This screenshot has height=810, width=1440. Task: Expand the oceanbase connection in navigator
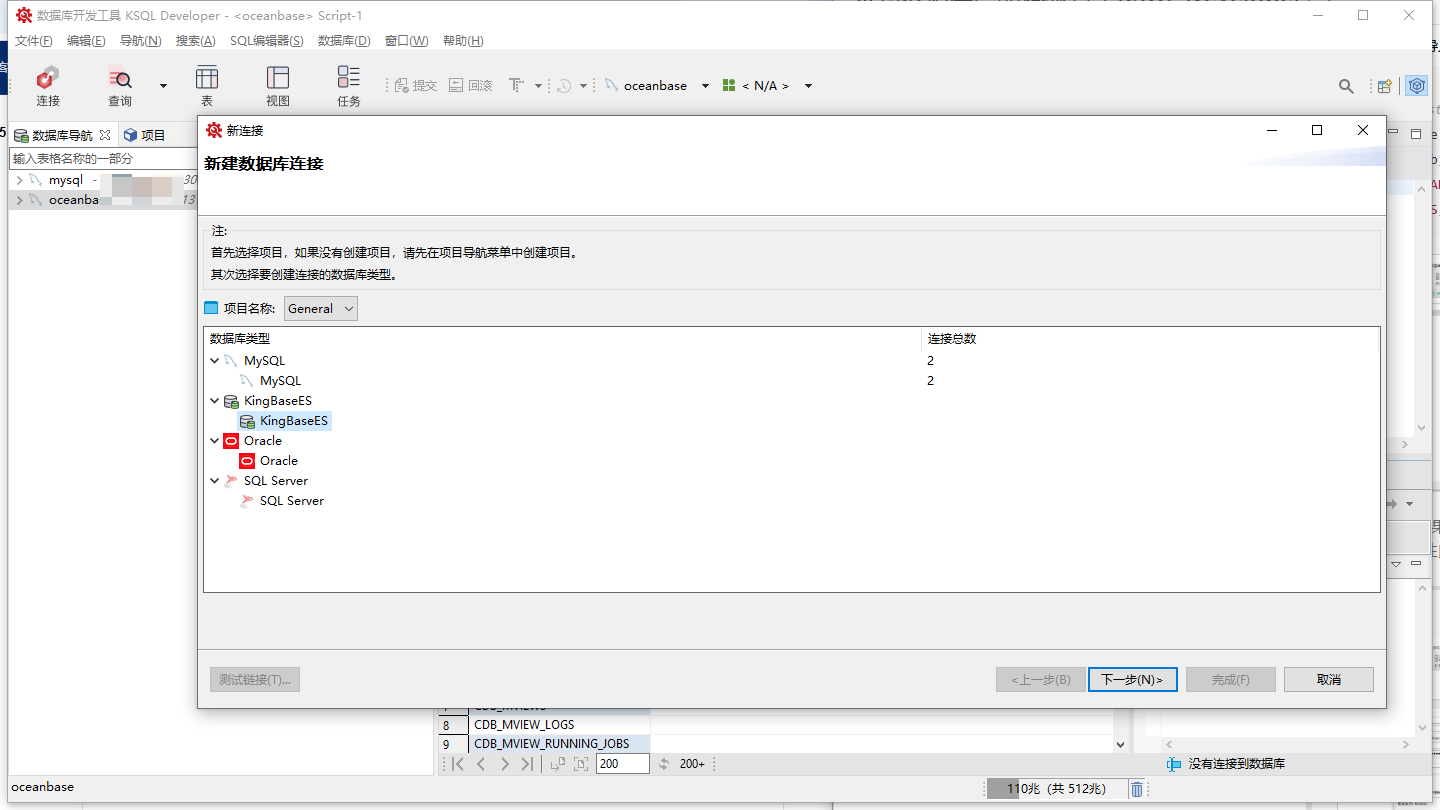click(x=19, y=200)
